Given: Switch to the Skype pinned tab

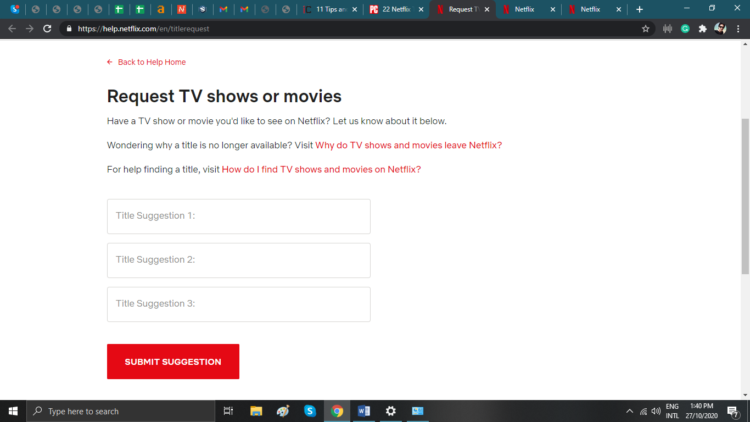Looking at the screenshot, I should pyautogui.click(x=15, y=9).
